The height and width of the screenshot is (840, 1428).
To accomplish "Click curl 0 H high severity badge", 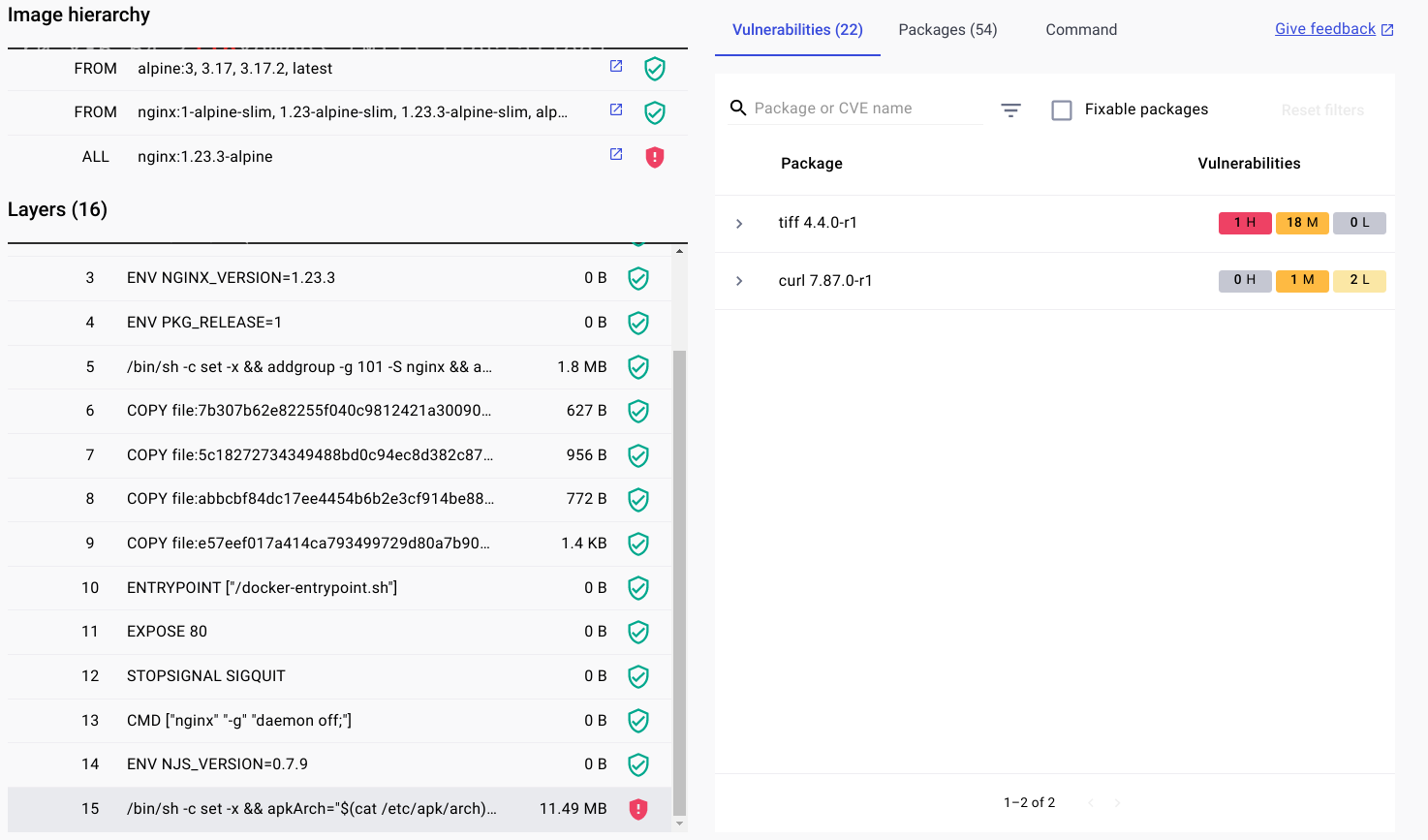I will 1245,280.
